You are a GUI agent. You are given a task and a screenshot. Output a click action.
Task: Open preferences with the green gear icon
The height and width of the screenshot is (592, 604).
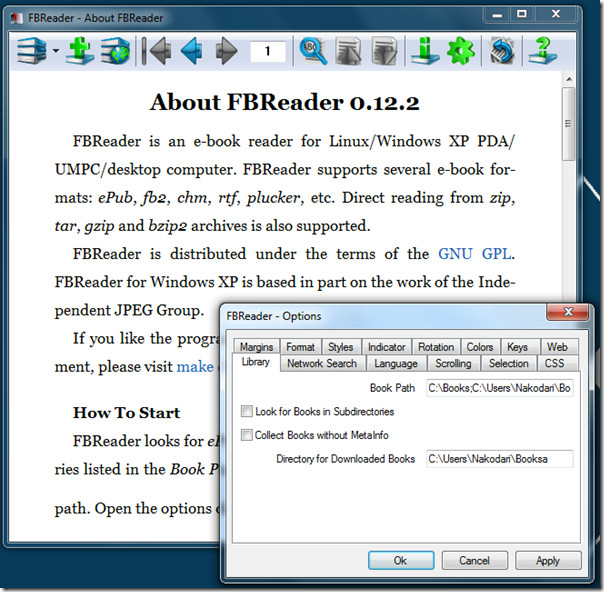tap(461, 50)
